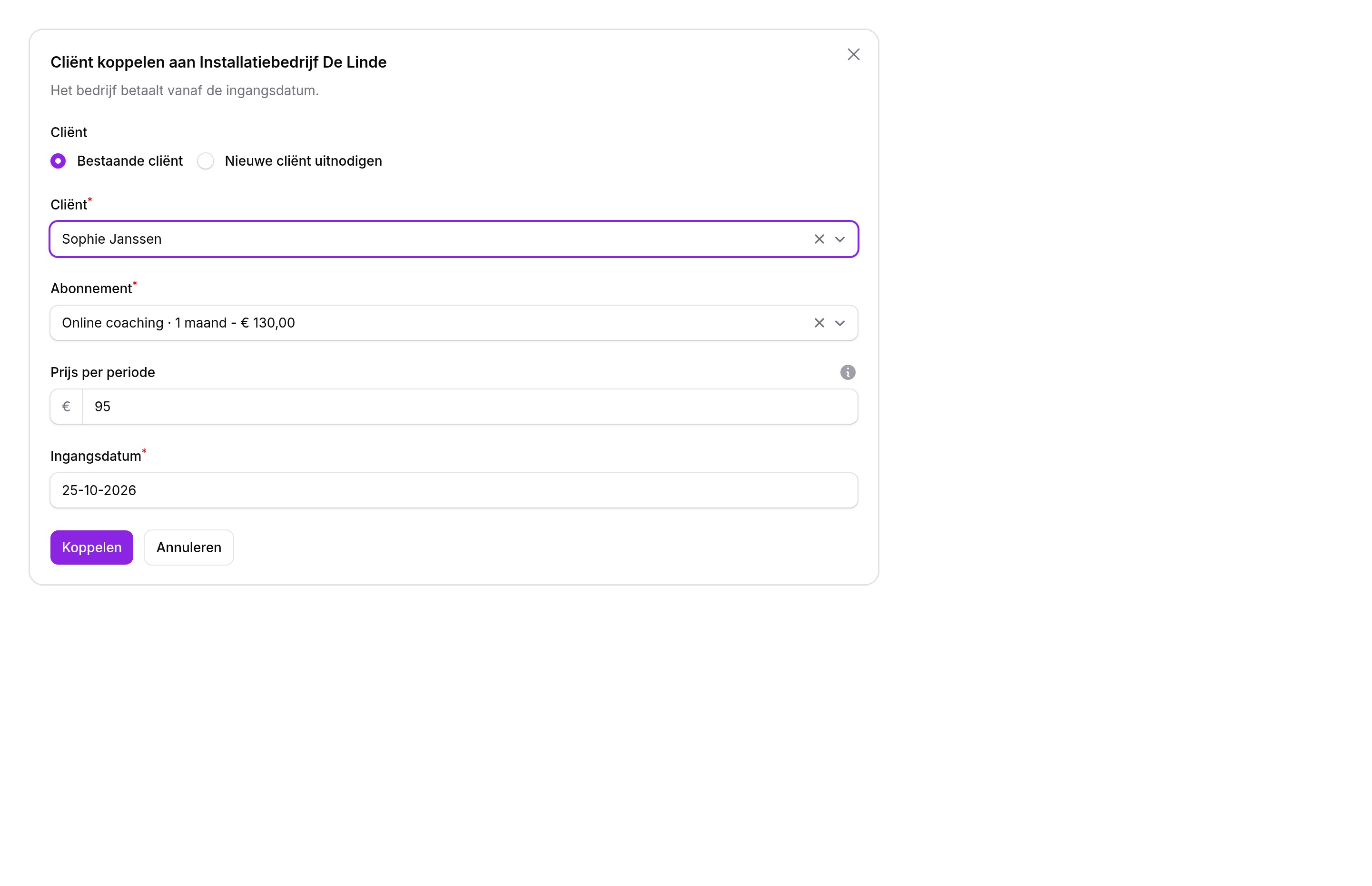Viewport: 1372px width, 886px height.
Task: Clear the selected client Sophie Janssen
Action: coord(819,239)
